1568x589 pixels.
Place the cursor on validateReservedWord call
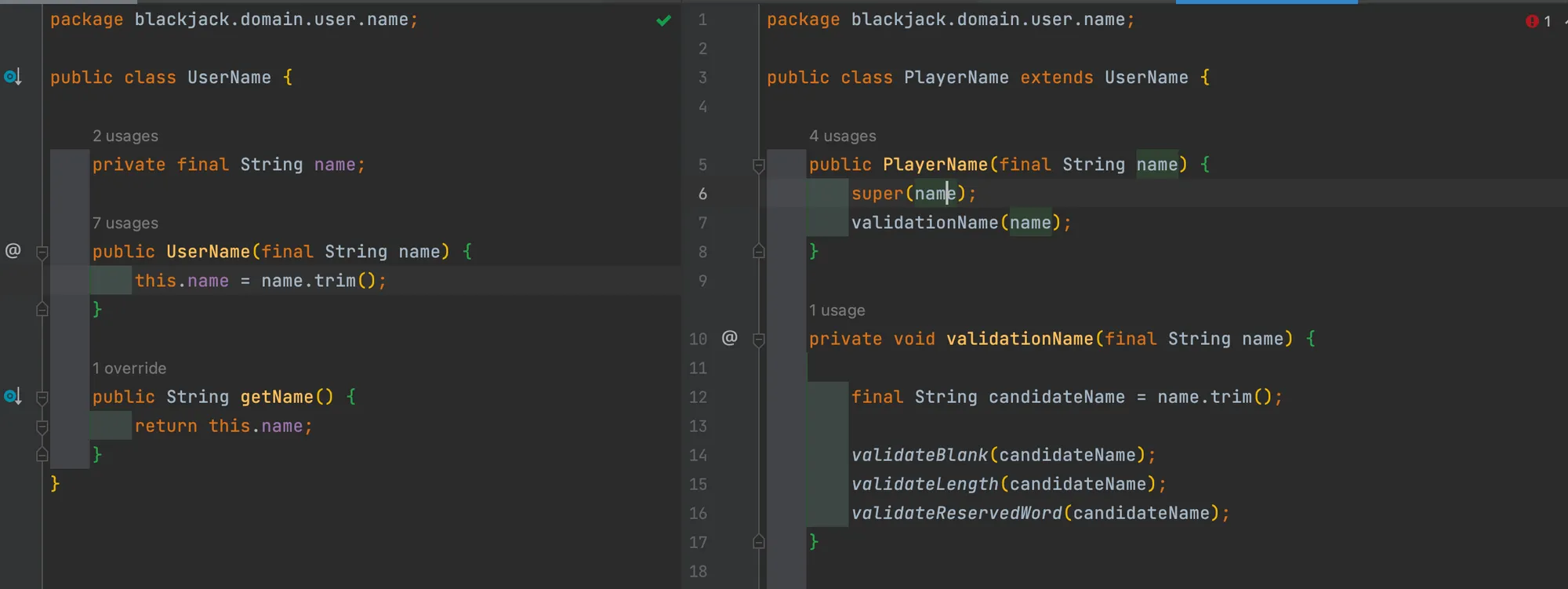pyautogui.click(x=956, y=514)
